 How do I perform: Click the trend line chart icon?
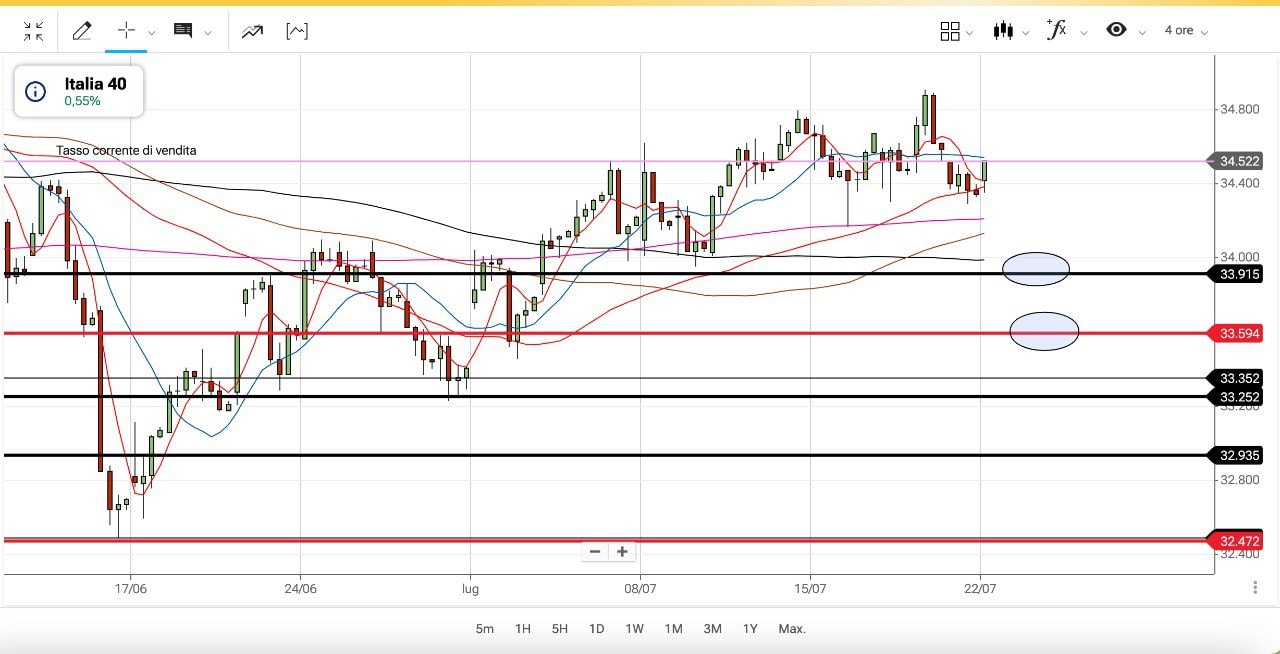tap(252, 31)
